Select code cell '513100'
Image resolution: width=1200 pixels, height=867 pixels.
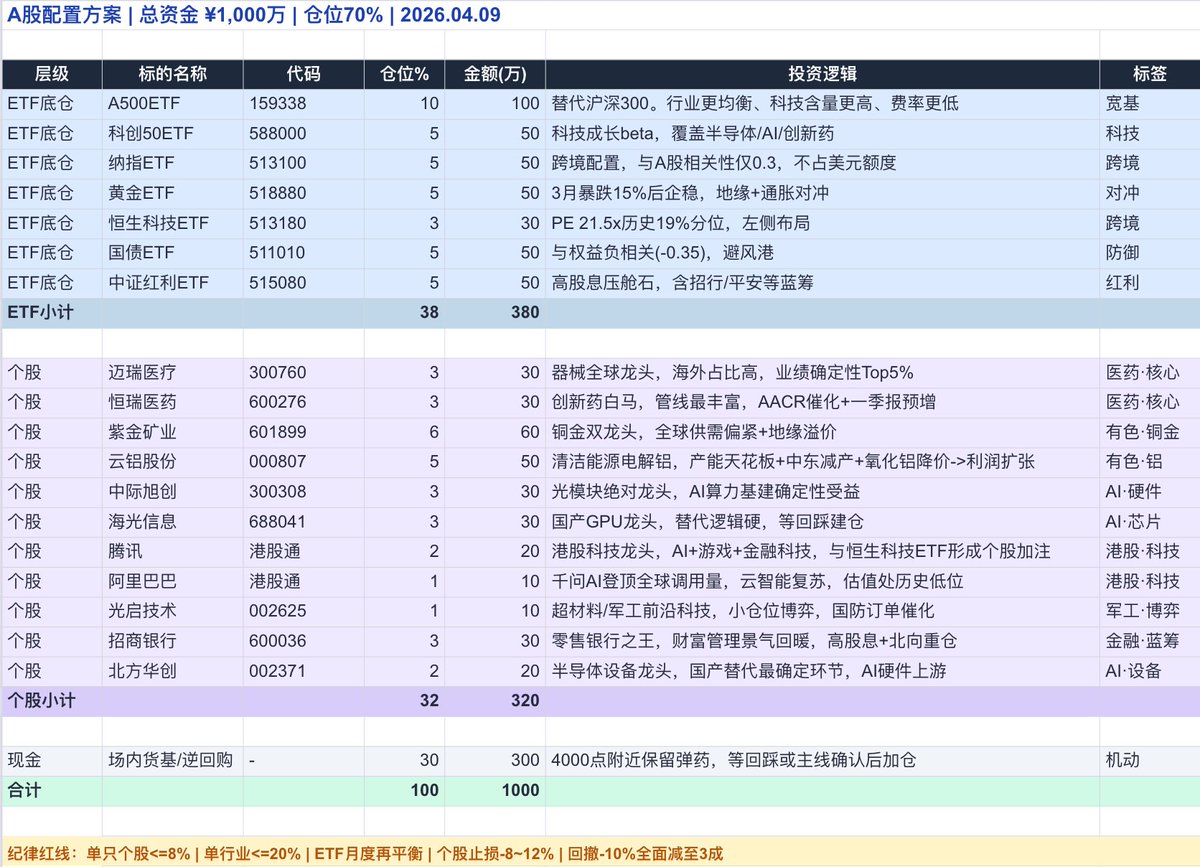pos(303,163)
